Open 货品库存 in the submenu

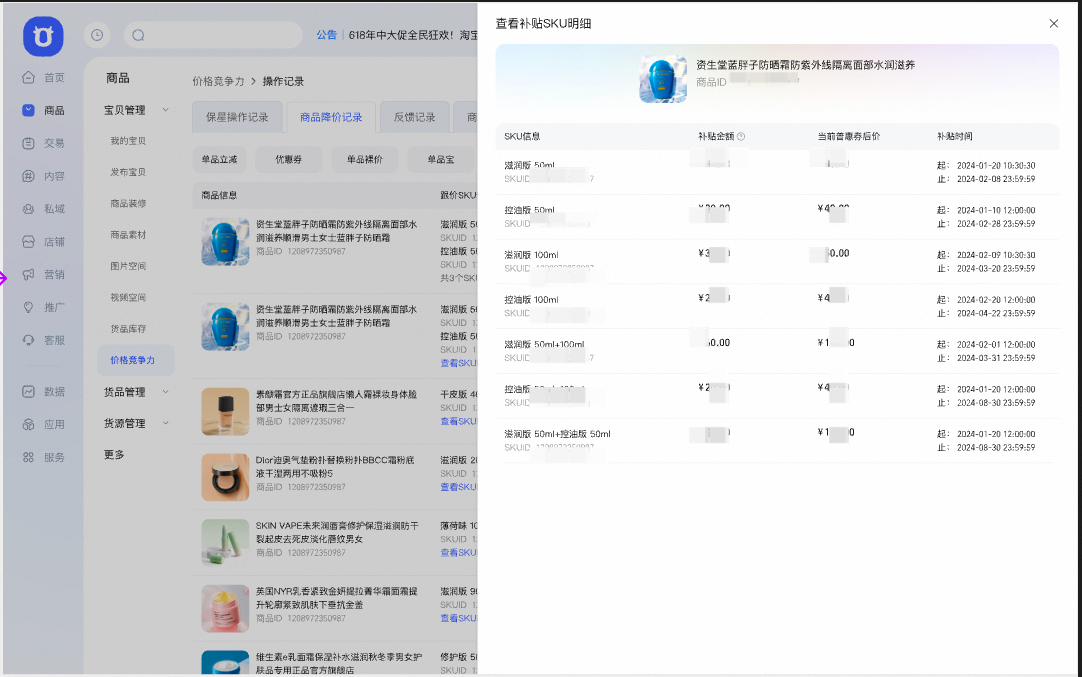coord(128,328)
